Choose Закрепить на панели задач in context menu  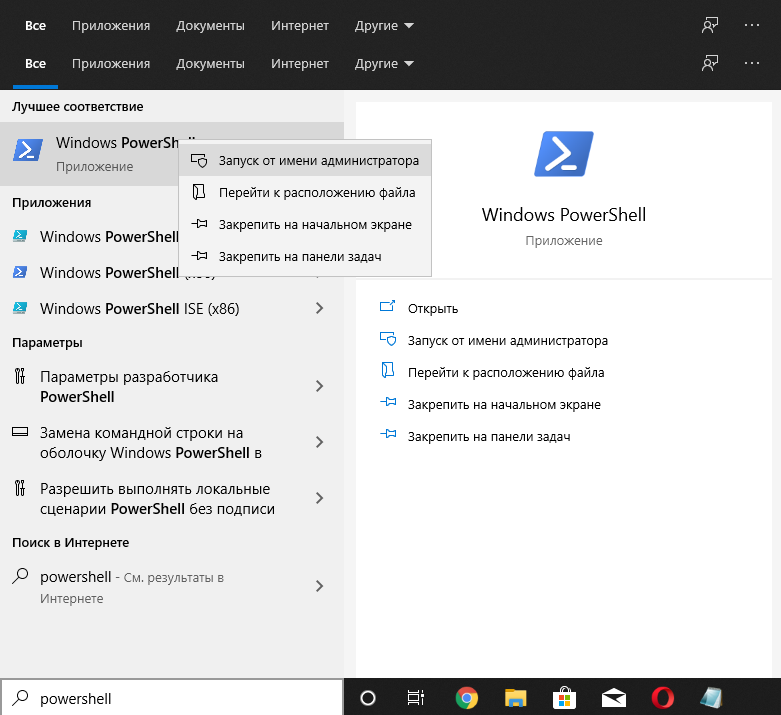[305, 256]
